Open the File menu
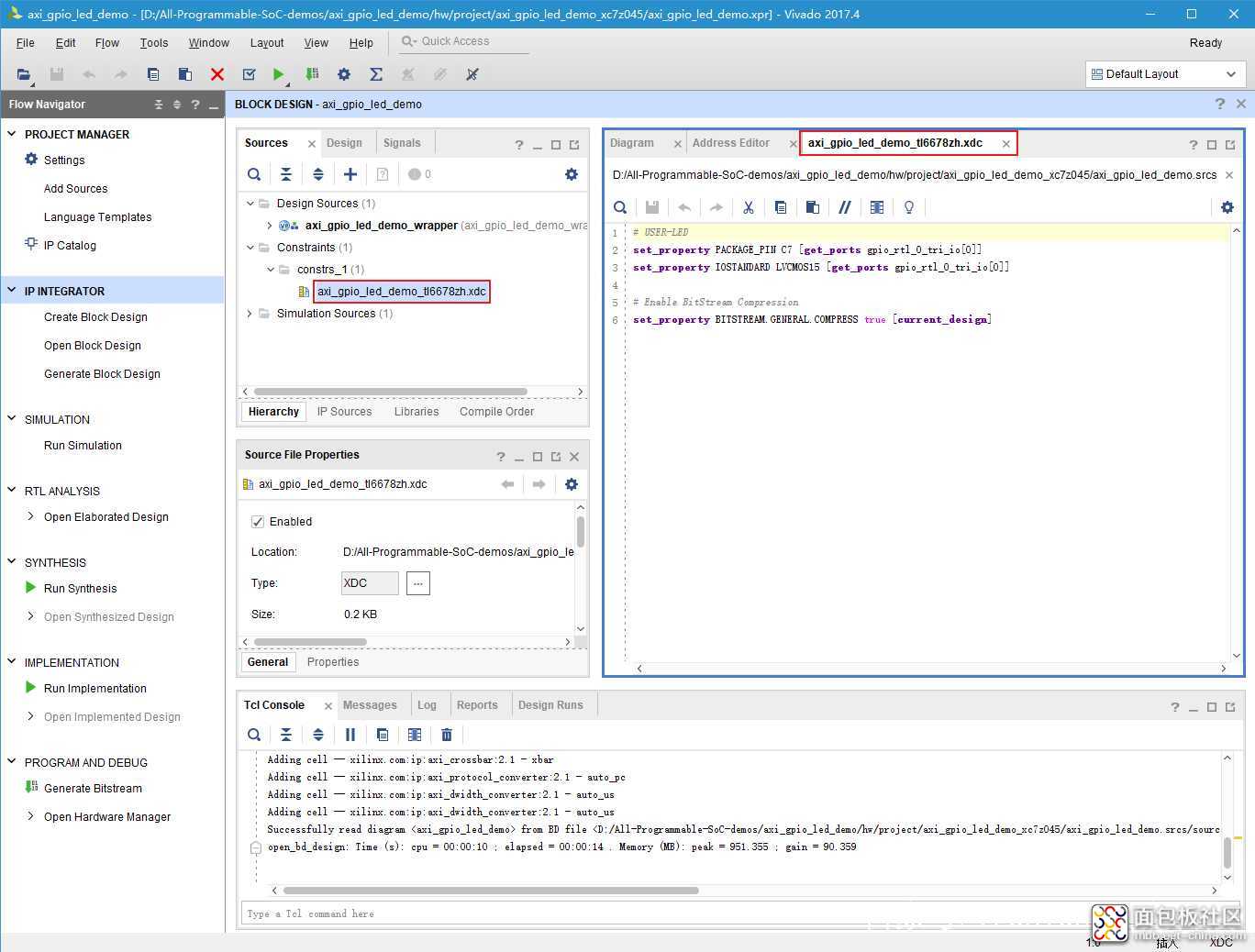This screenshot has height=952, width=1255. pyautogui.click(x=26, y=43)
